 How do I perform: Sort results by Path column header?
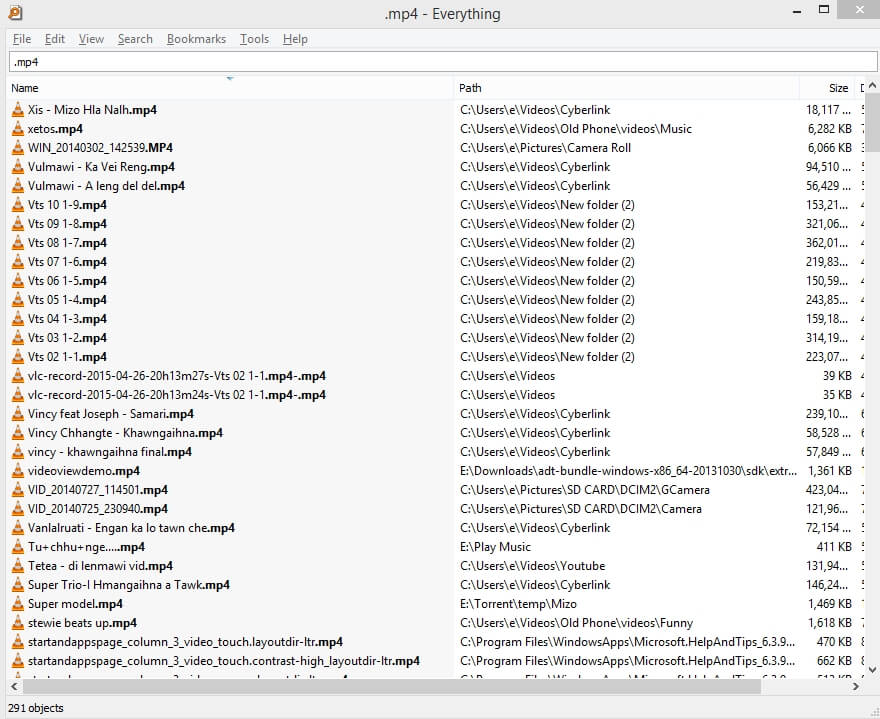pos(626,88)
